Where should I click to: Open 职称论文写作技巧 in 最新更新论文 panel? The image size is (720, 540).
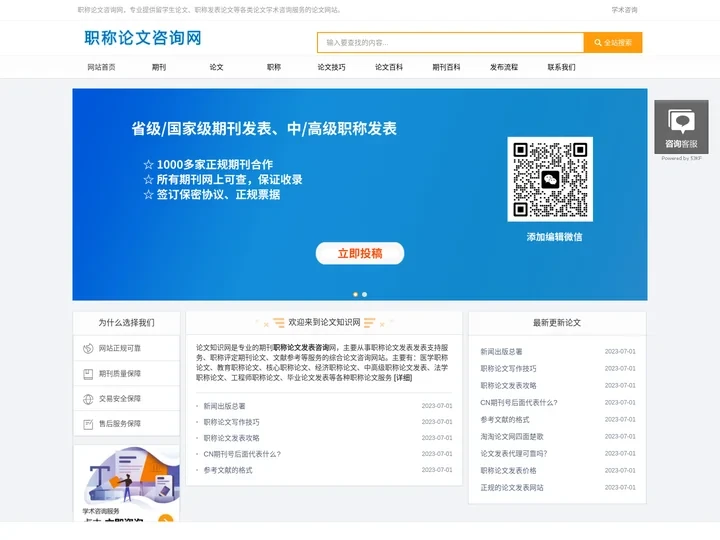point(508,369)
